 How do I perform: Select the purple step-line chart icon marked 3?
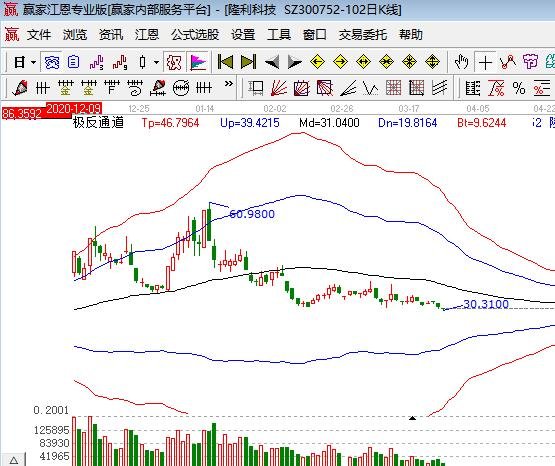point(96,63)
